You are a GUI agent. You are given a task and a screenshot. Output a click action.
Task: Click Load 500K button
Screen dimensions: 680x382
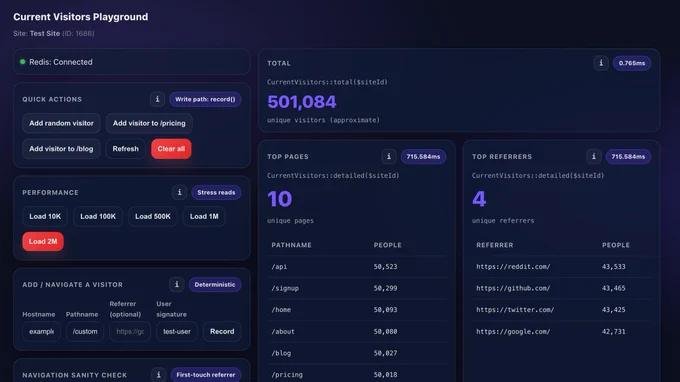pyautogui.click(x=153, y=216)
